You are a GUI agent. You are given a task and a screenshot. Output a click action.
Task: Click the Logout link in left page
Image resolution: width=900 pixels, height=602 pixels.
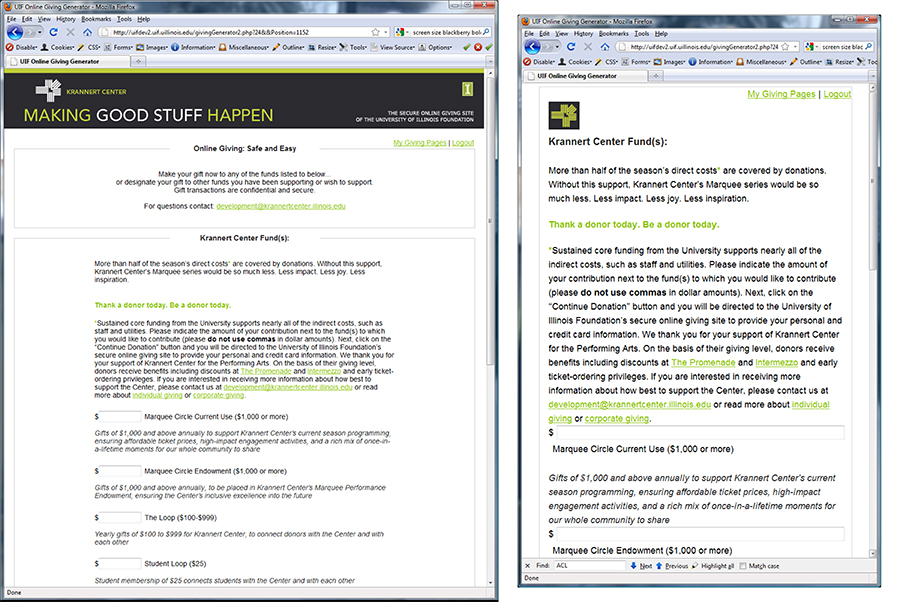pyautogui.click(x=463, y=143)
